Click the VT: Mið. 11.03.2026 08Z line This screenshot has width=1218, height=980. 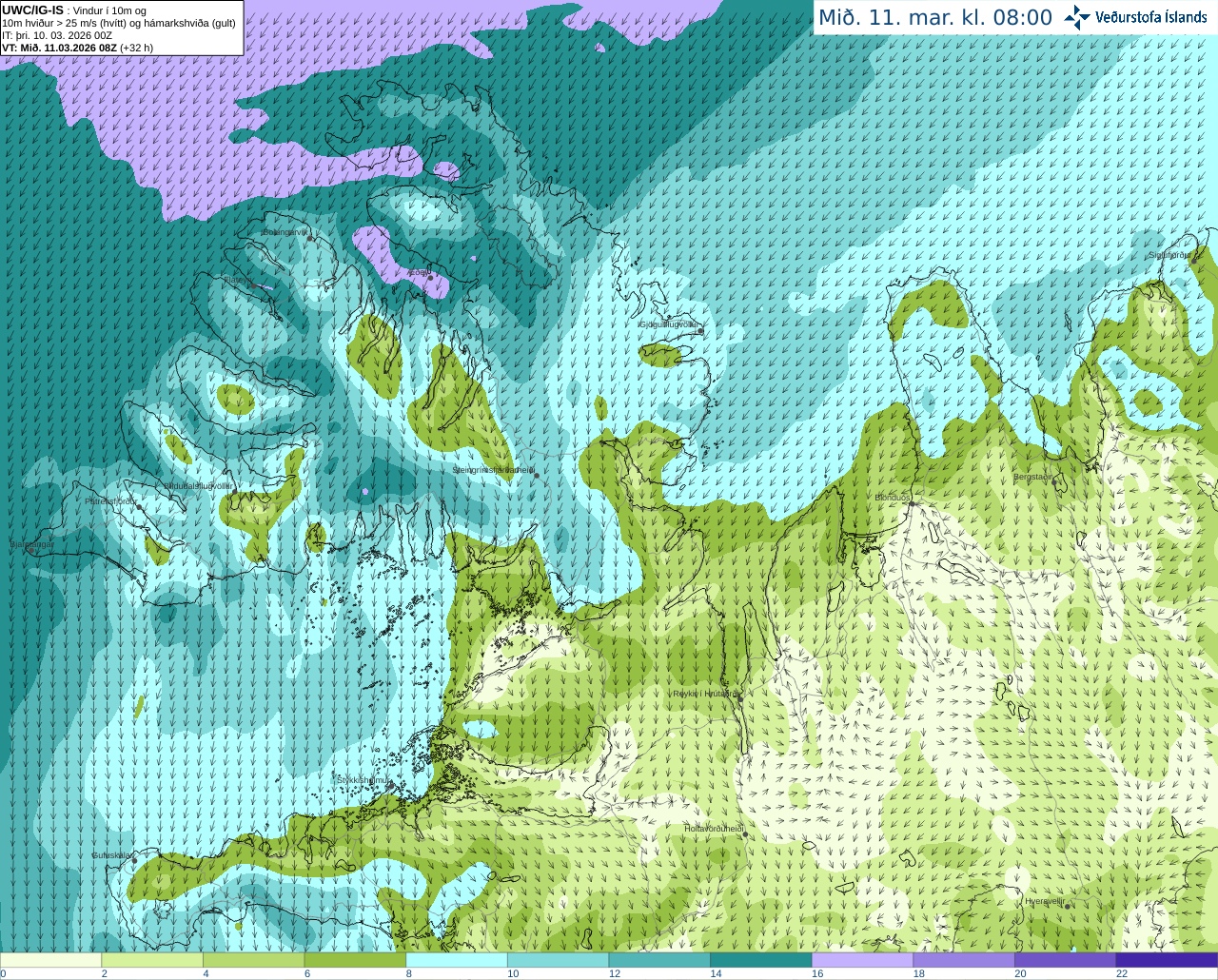point(77,48)
